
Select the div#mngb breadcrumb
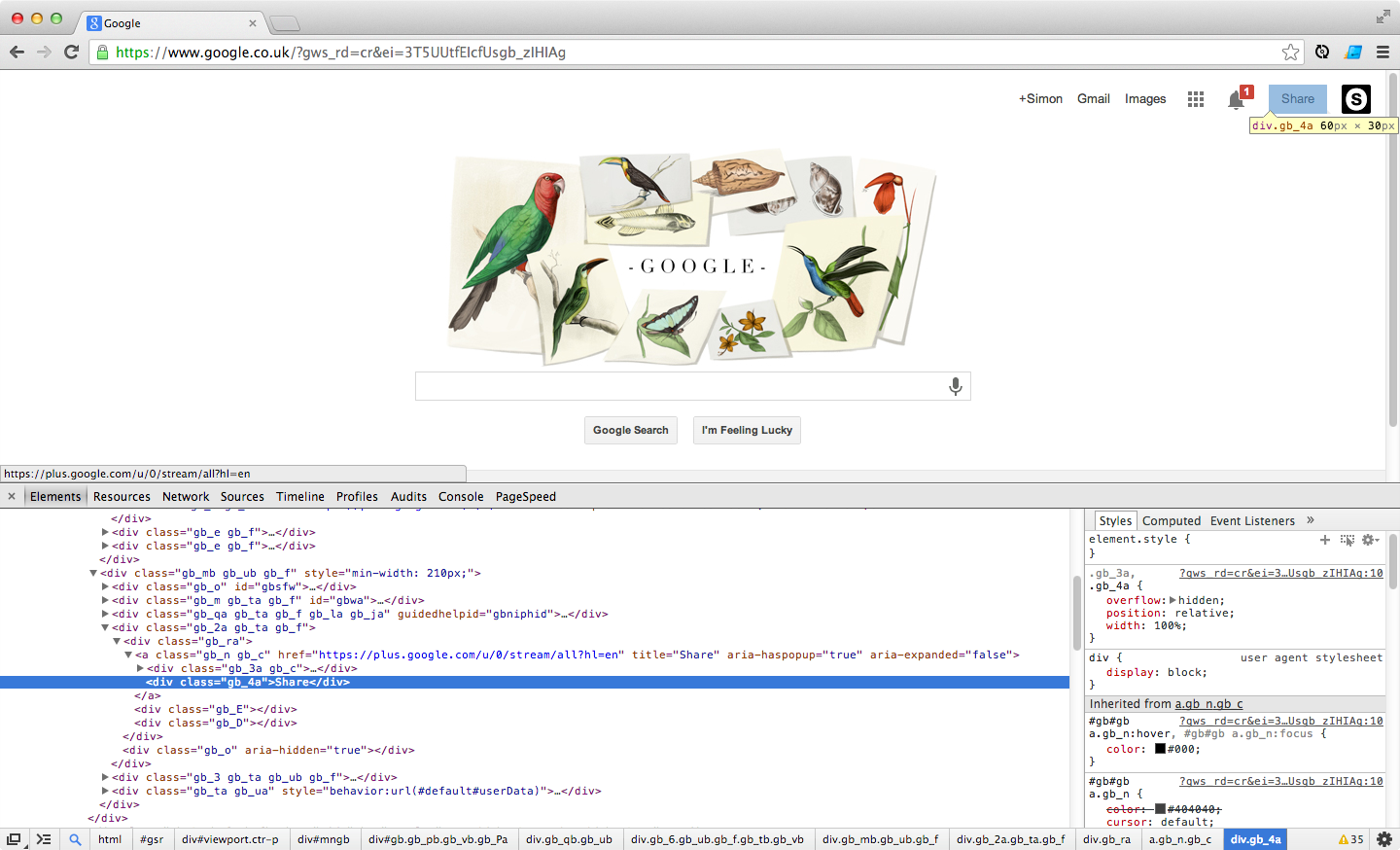click(x=324, y=839)
